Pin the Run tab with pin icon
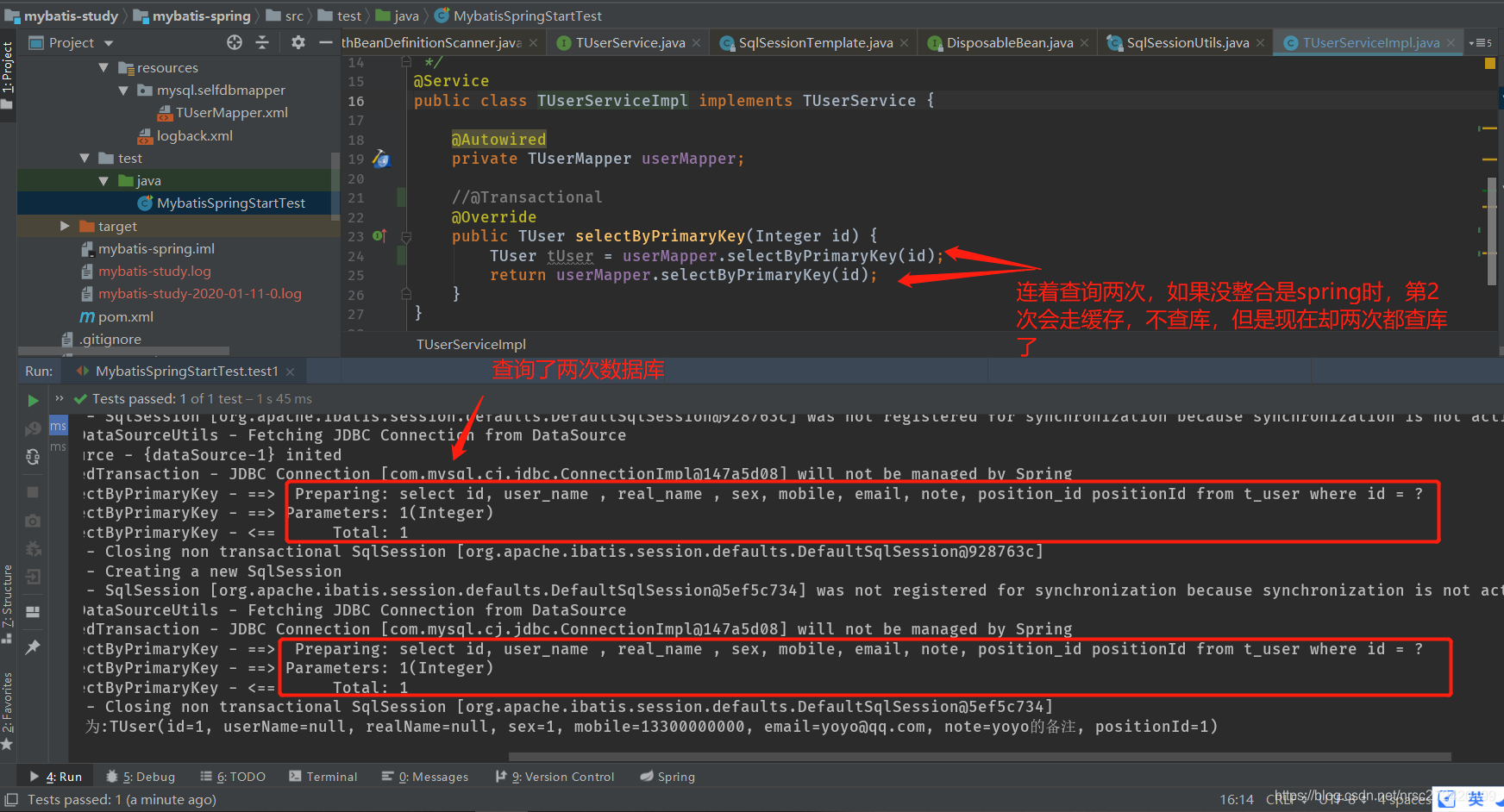The height and width of the screenshot is (812, 1504). (x=33, y=646)
